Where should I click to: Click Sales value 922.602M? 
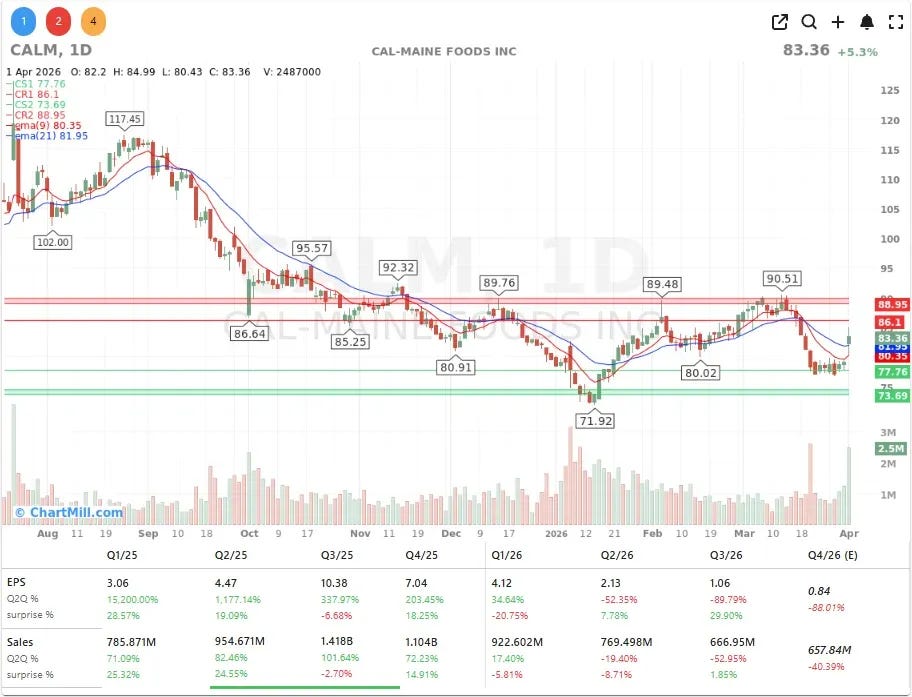coord(517,642)
